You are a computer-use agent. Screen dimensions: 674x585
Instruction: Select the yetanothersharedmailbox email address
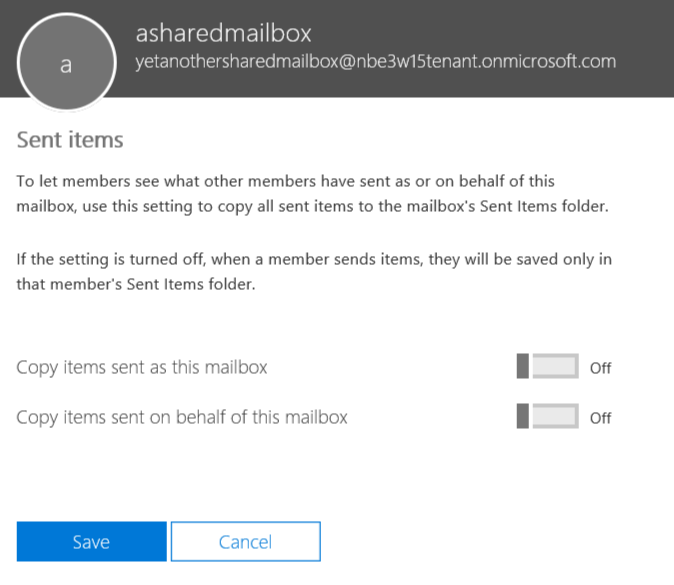click(375, 61)
